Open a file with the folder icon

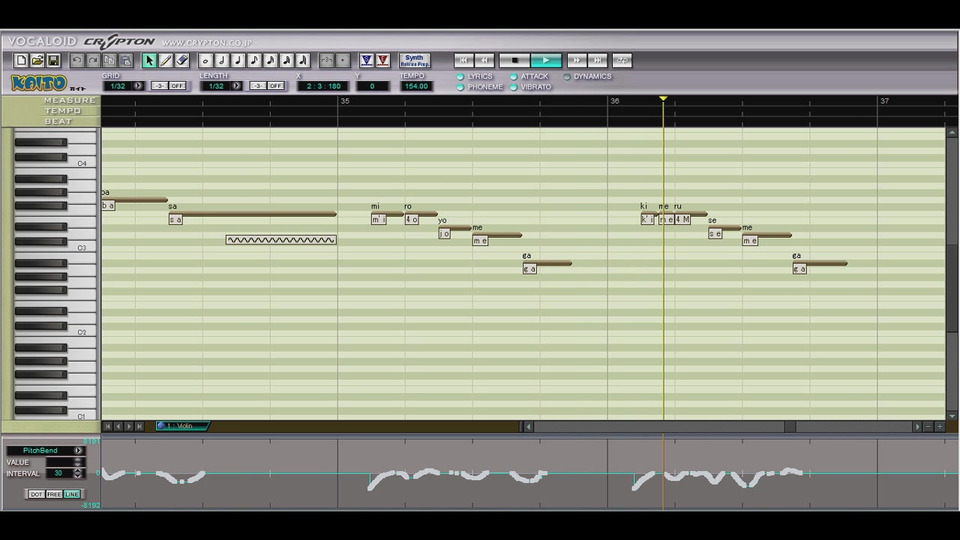pyautogui.click(x=37, y=60)
